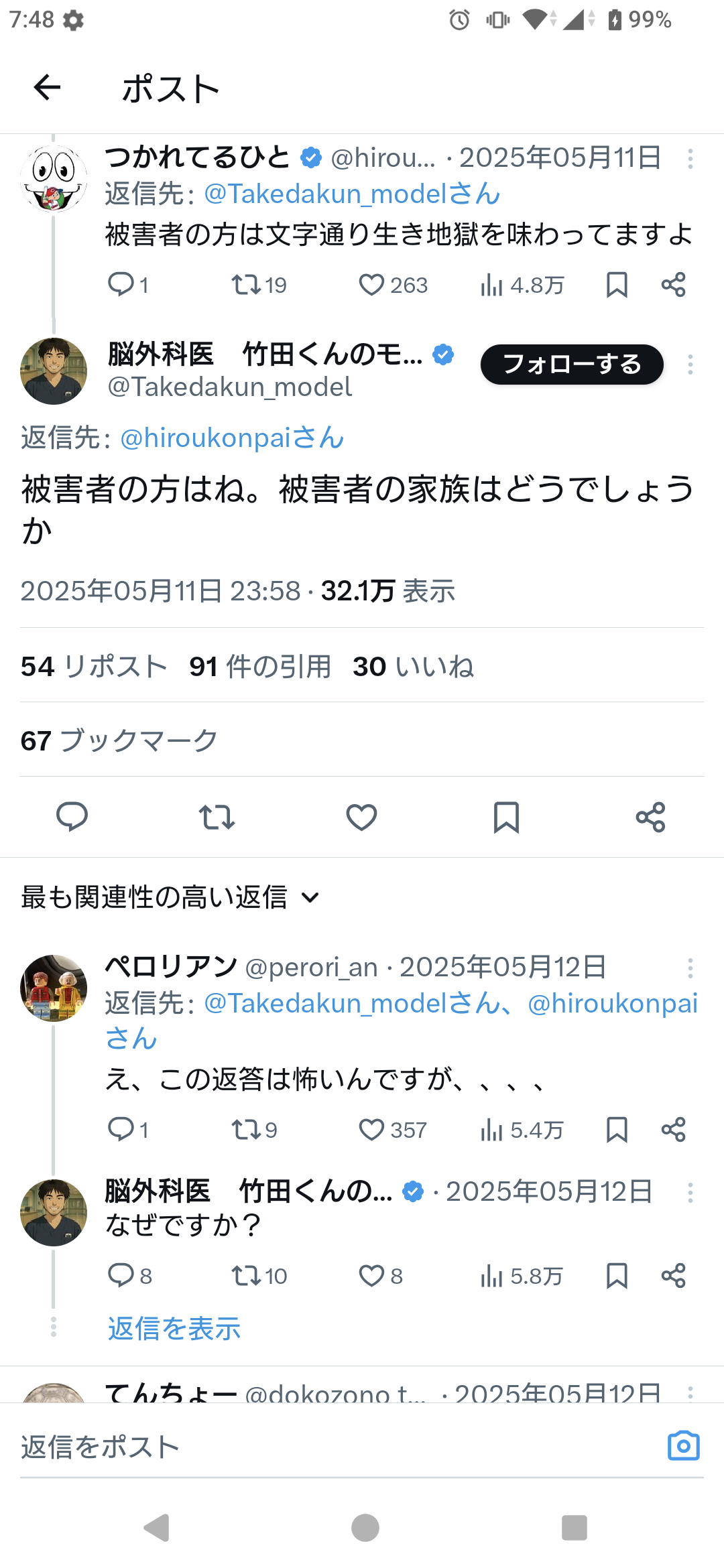This screenshot has width=724, height=1568.
Task: Tap the back arrow in the header
Action: pos(47,88)
